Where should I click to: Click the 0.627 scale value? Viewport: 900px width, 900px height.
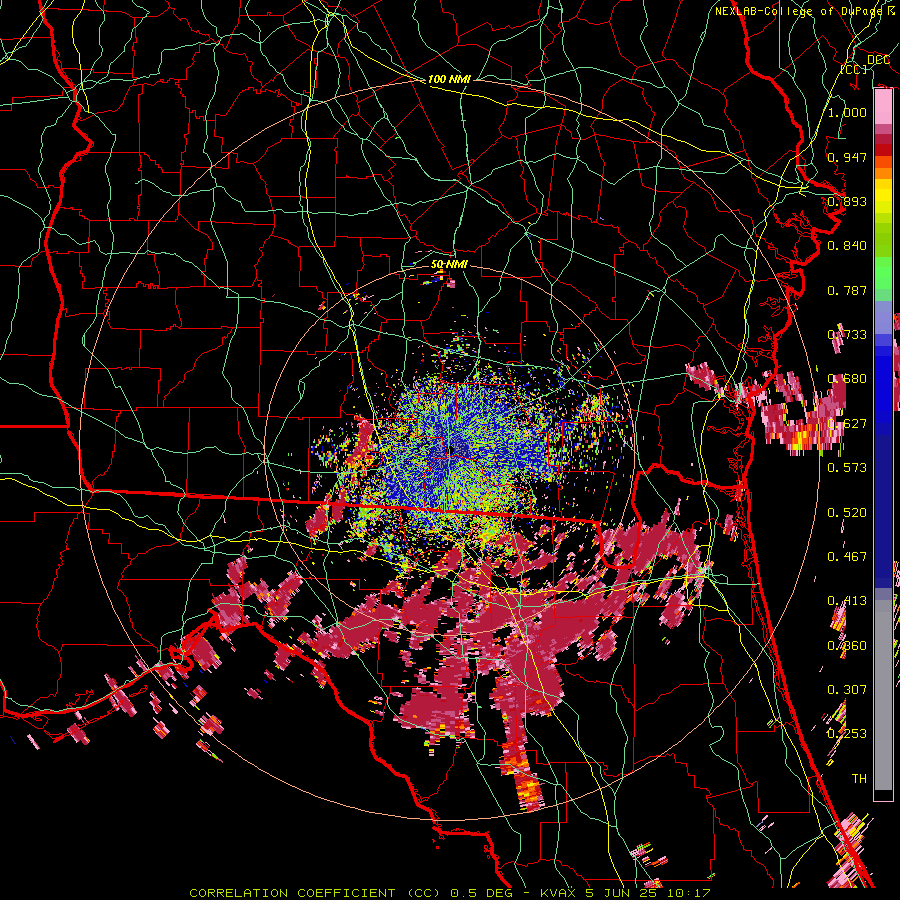pyautogui.click(x=847, y=424)
